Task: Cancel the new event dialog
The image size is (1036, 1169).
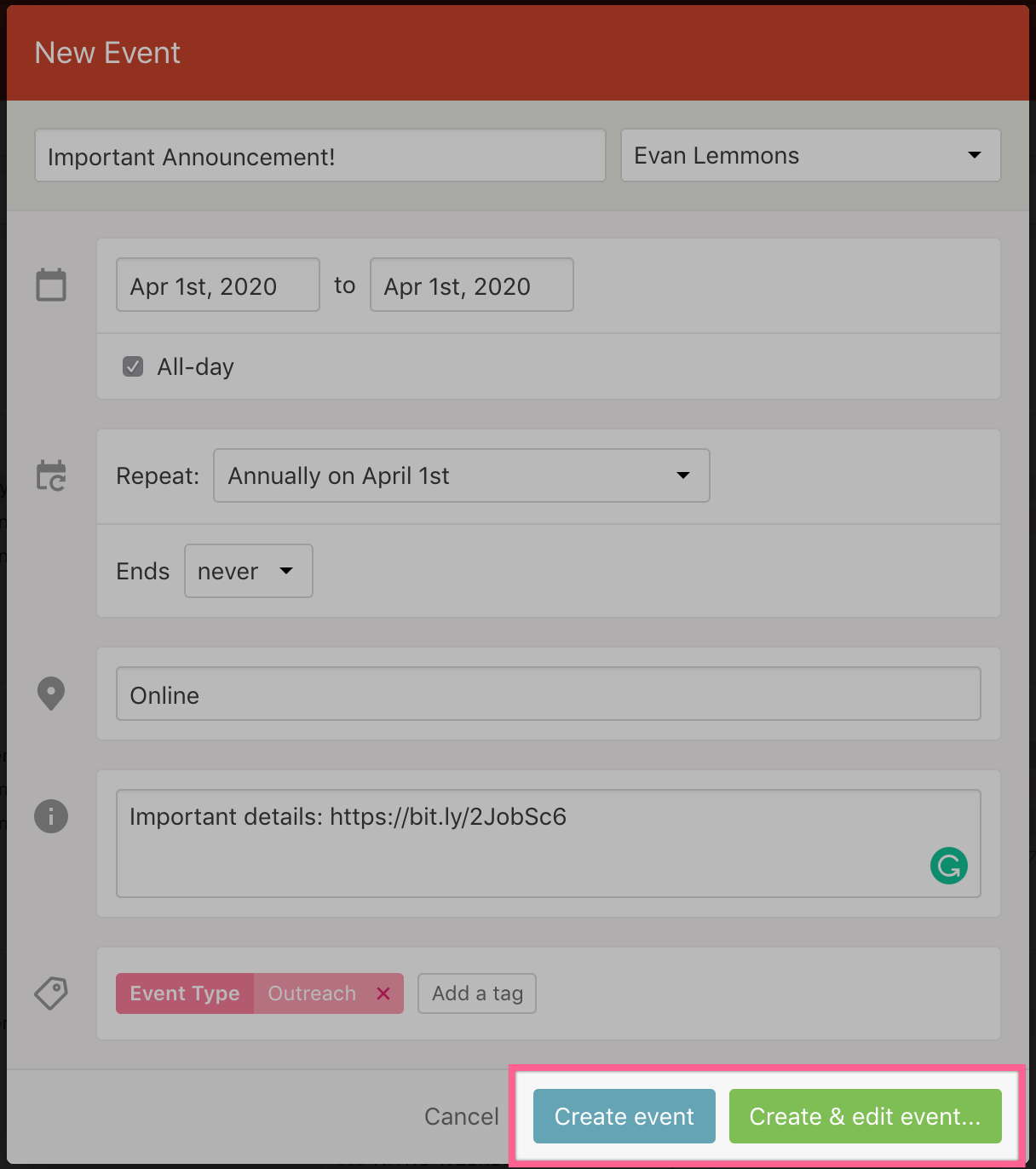Action: [x=461, y=1116]
